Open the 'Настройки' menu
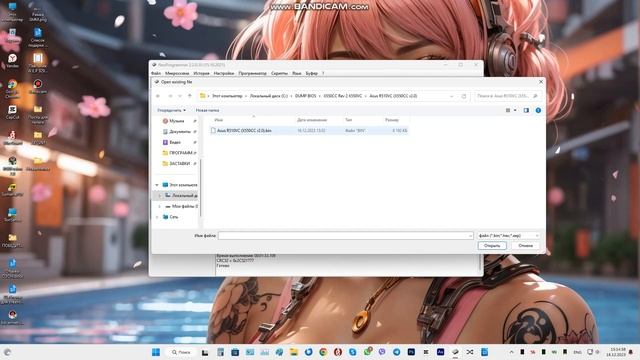 pos(224,73)
